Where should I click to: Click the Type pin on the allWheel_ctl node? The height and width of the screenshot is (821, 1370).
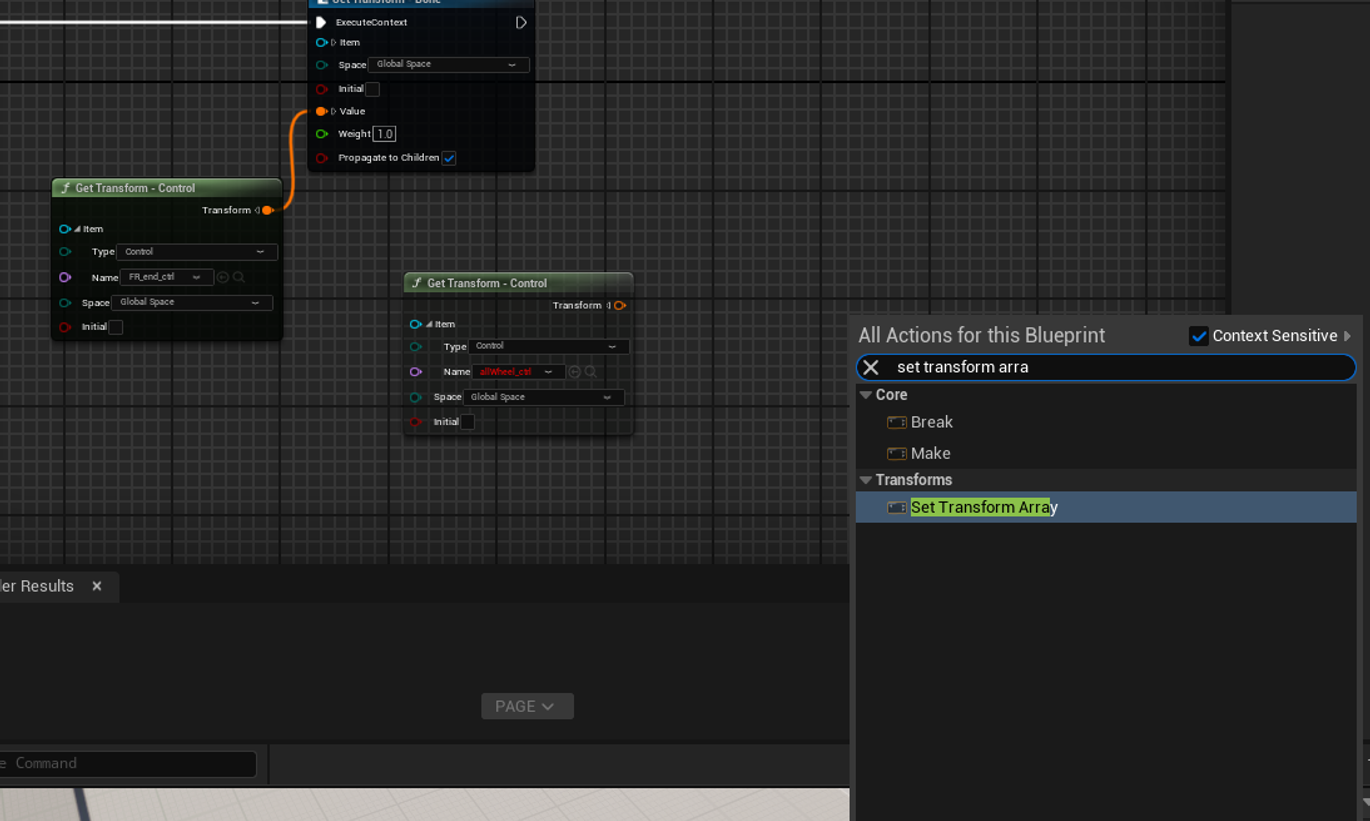(x=416, y=347)
